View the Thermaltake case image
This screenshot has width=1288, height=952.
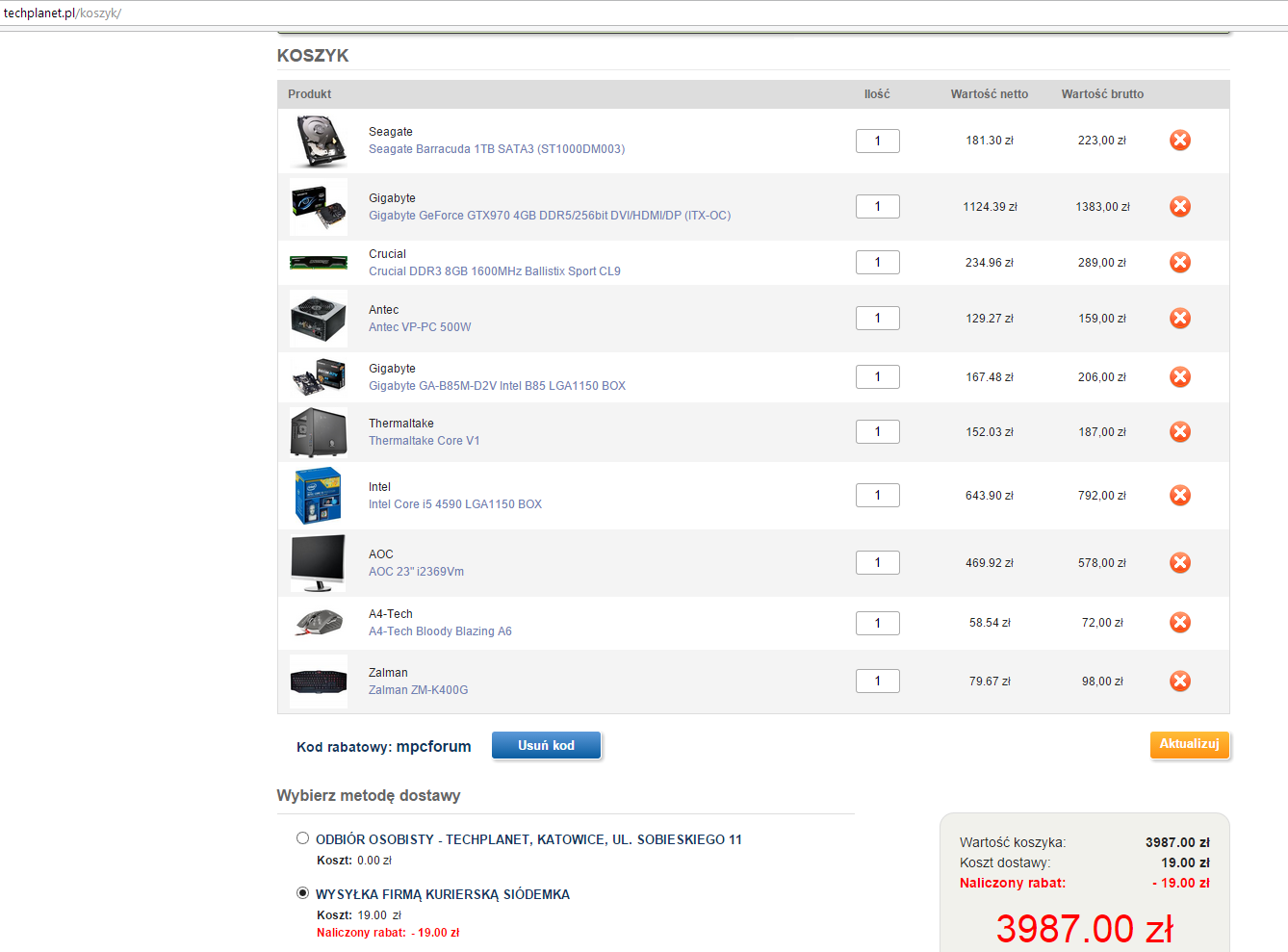[319, 432]
